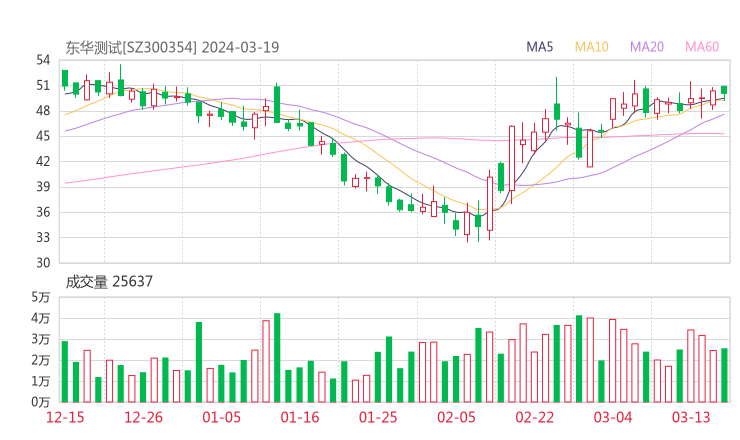Click the 30 price axis label
This screenshot has width=740, height=440.
click(43, 263)
